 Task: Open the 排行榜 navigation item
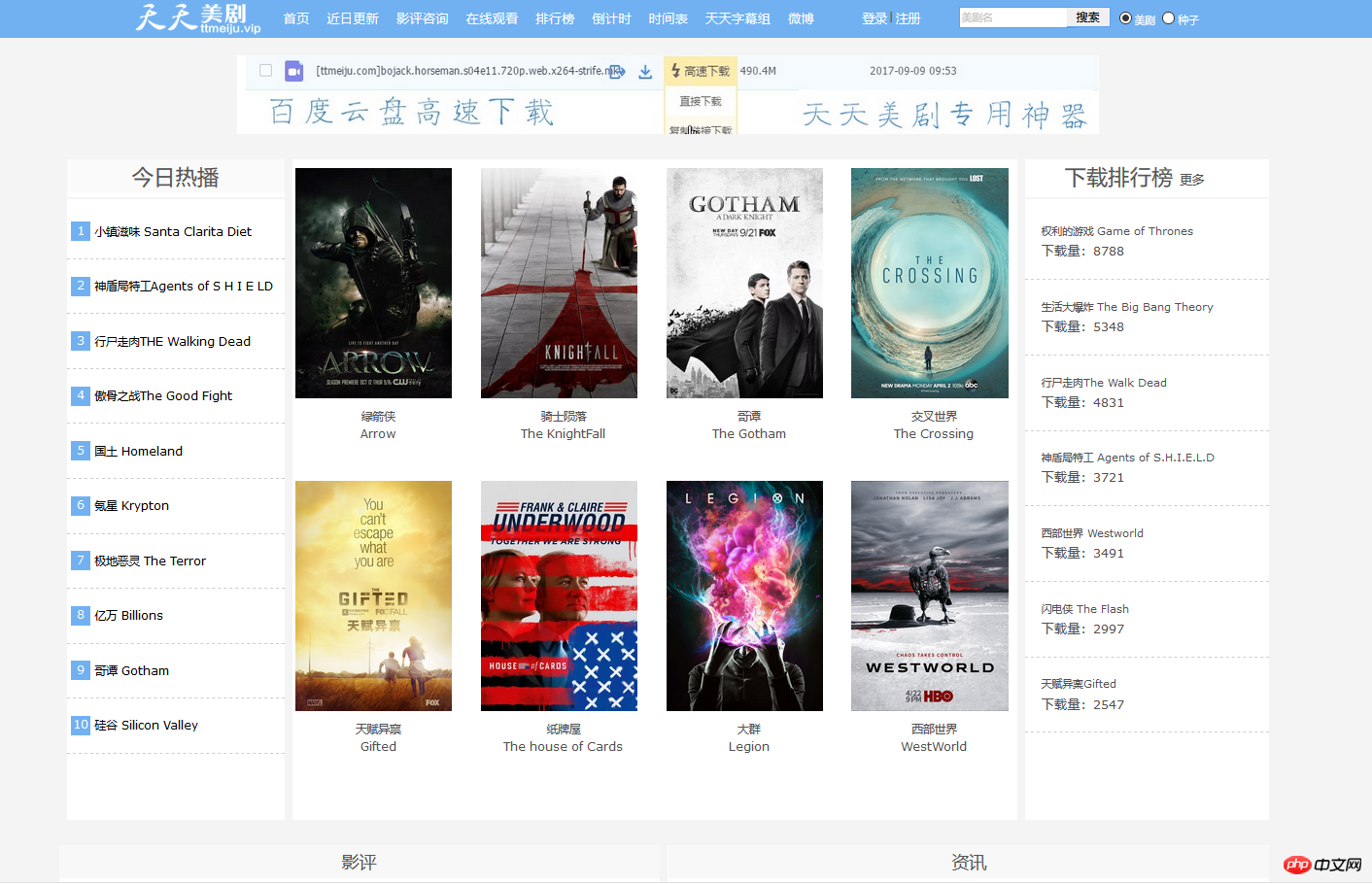point(555,18)
